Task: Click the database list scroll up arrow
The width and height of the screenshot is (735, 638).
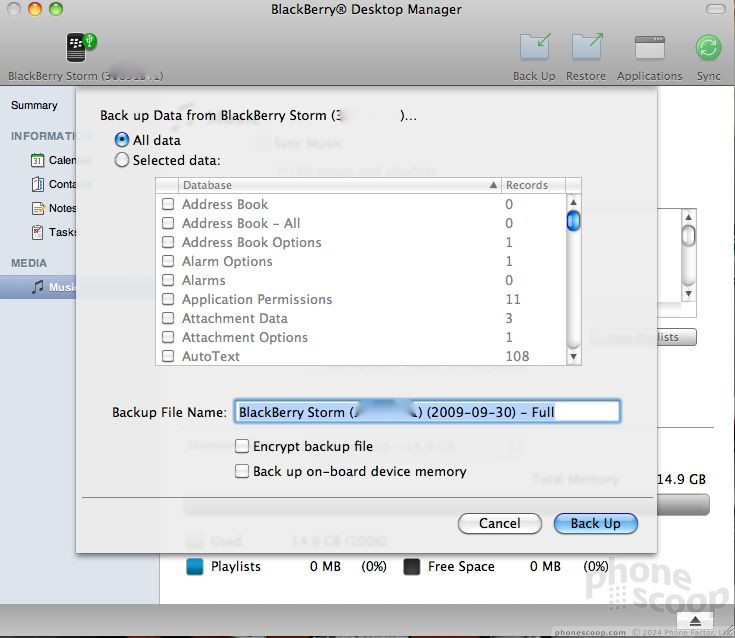Action: pos(573,202)
